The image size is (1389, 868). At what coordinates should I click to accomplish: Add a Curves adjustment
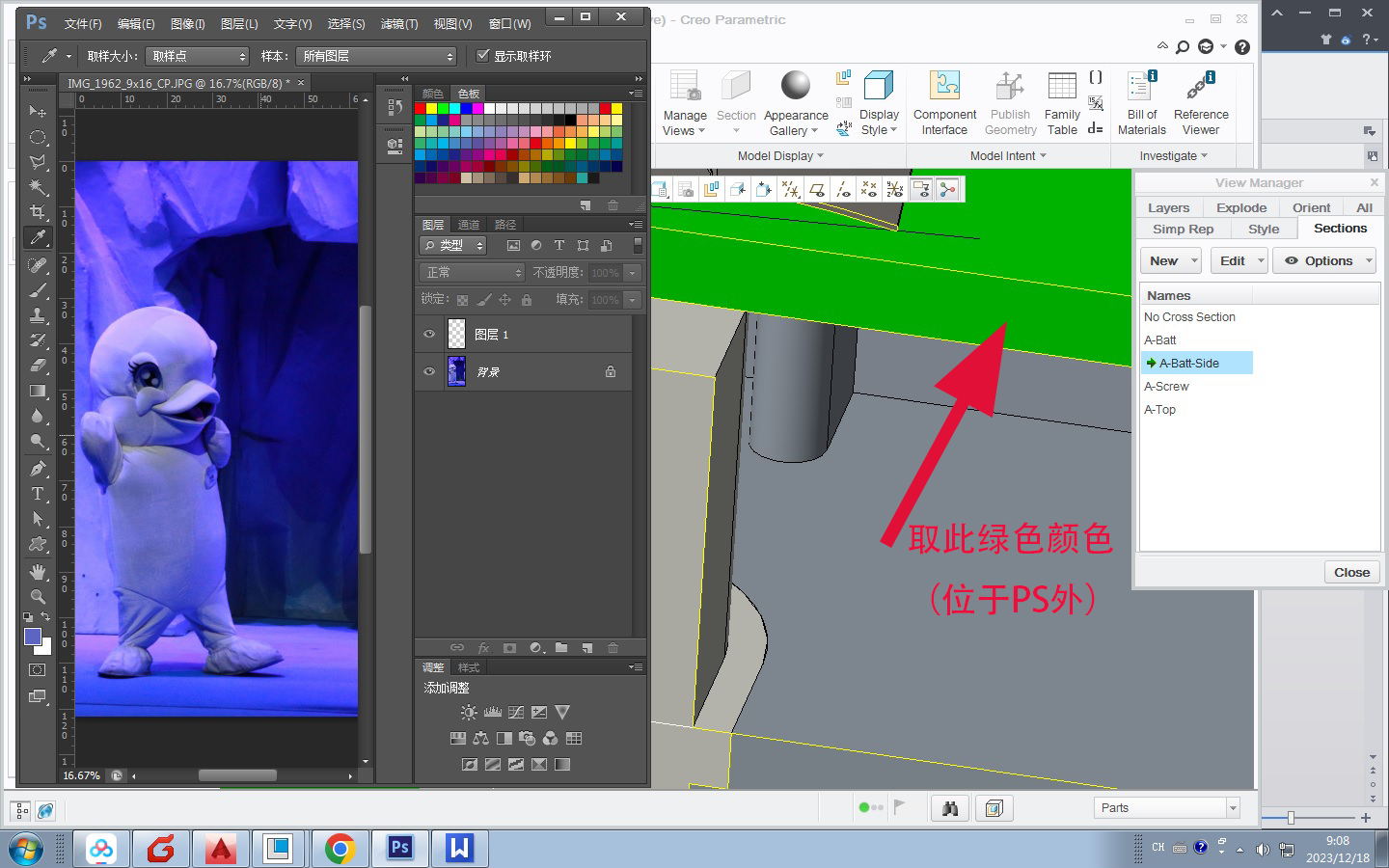click(516, 712)
